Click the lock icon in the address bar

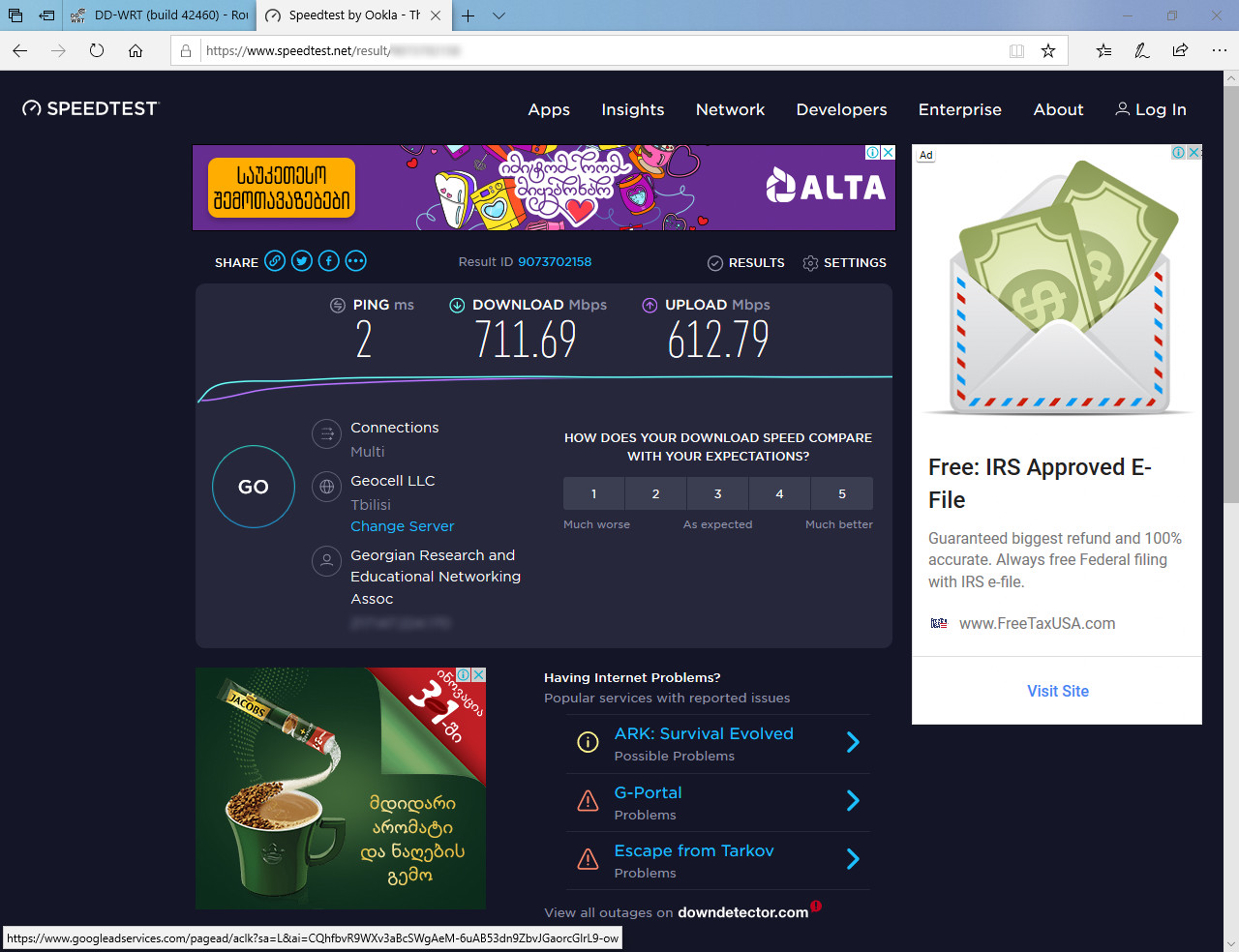coord(186,50)
